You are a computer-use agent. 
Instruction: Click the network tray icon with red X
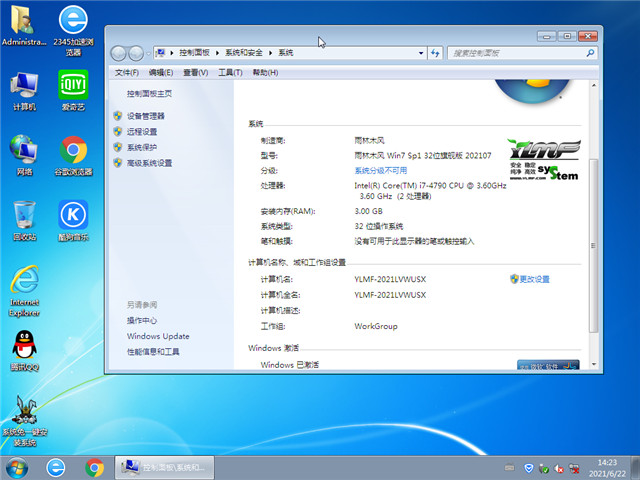[x=574, y=469]
